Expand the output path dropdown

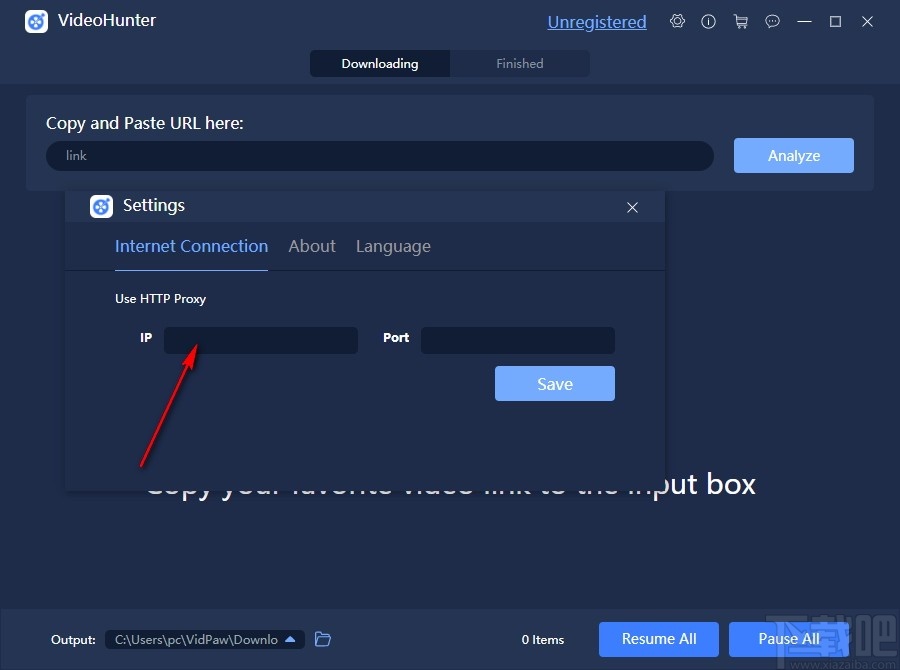click(x=290, y=639)
